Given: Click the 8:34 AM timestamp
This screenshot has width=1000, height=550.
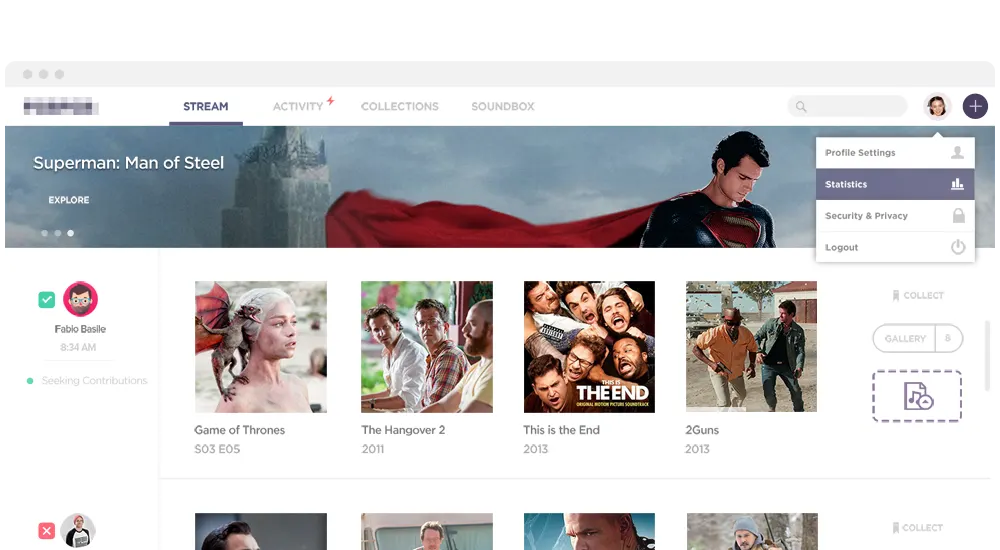Looking at the screenshot, I should click(x=78, y=347).
